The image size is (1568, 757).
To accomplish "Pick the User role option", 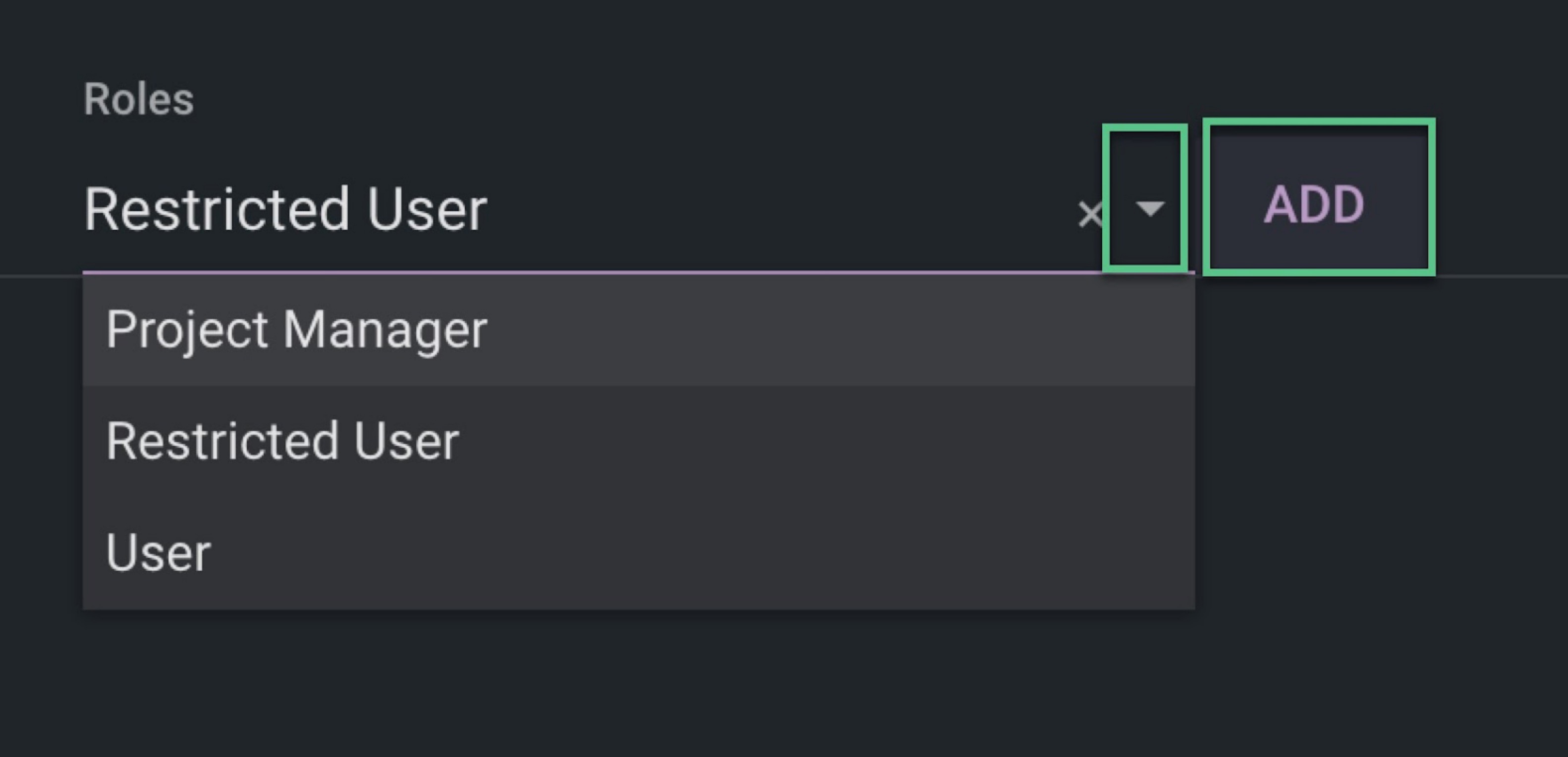I will (158, 553).
